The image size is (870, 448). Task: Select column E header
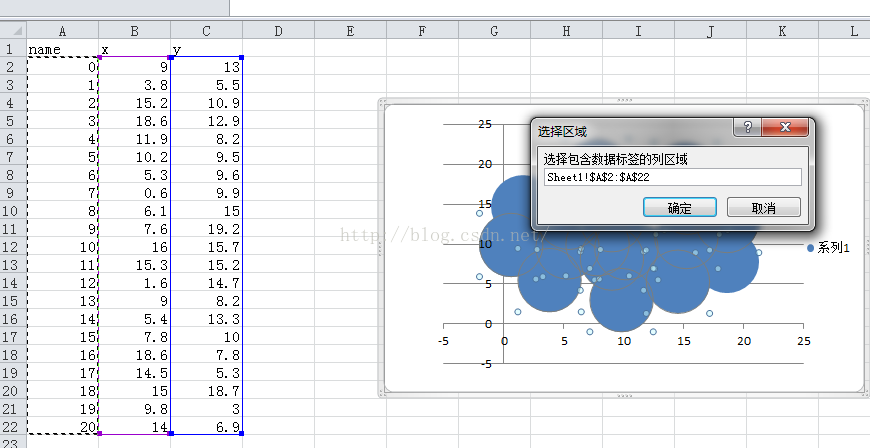[351, 31]
